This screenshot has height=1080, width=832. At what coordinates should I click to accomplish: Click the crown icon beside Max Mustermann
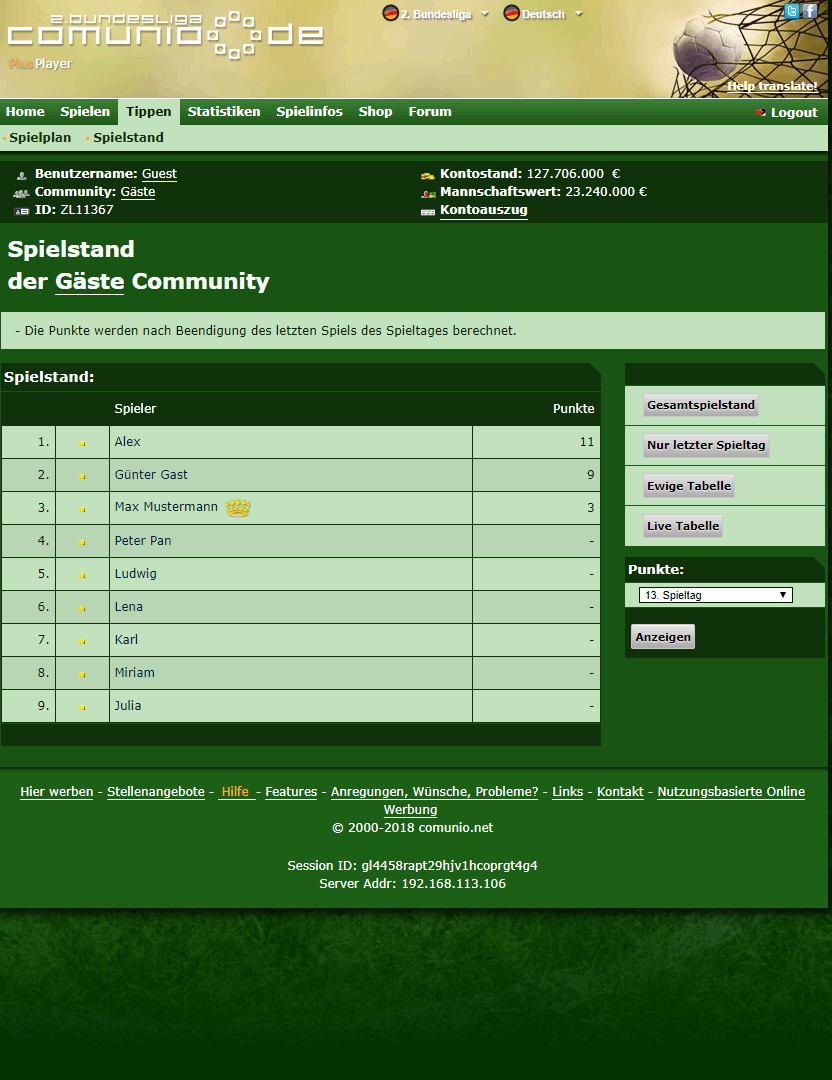coord(238,508)
